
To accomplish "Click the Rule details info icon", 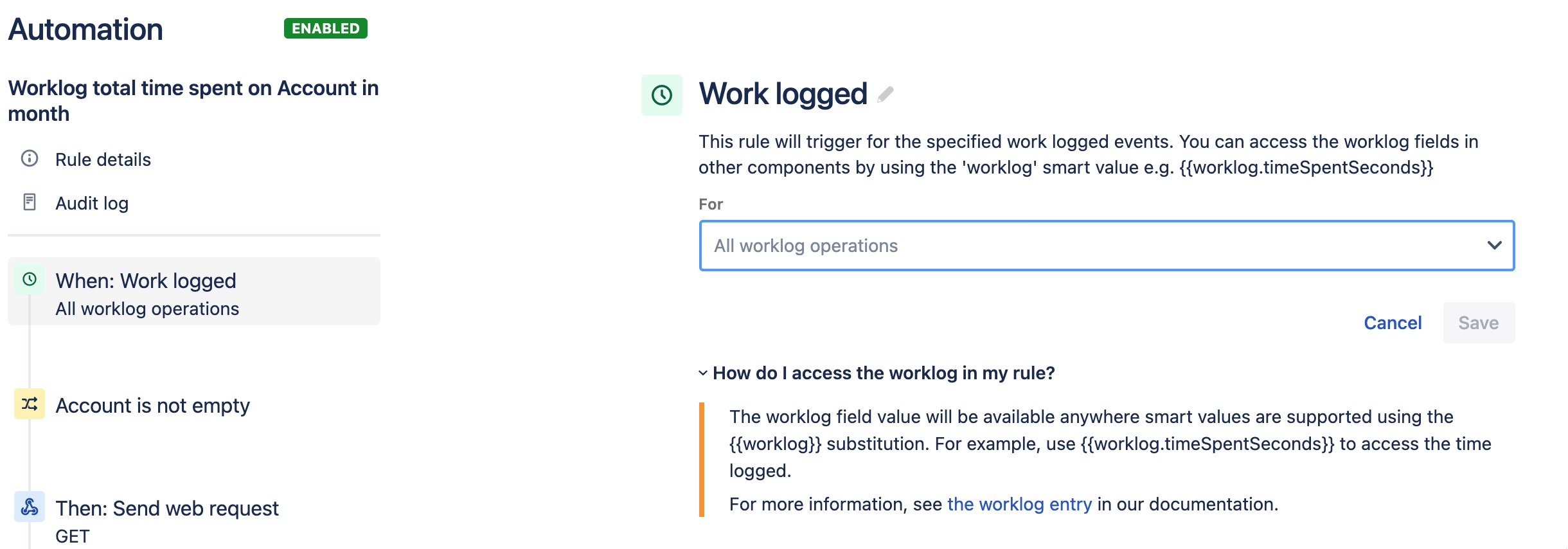I will [30, 159].
